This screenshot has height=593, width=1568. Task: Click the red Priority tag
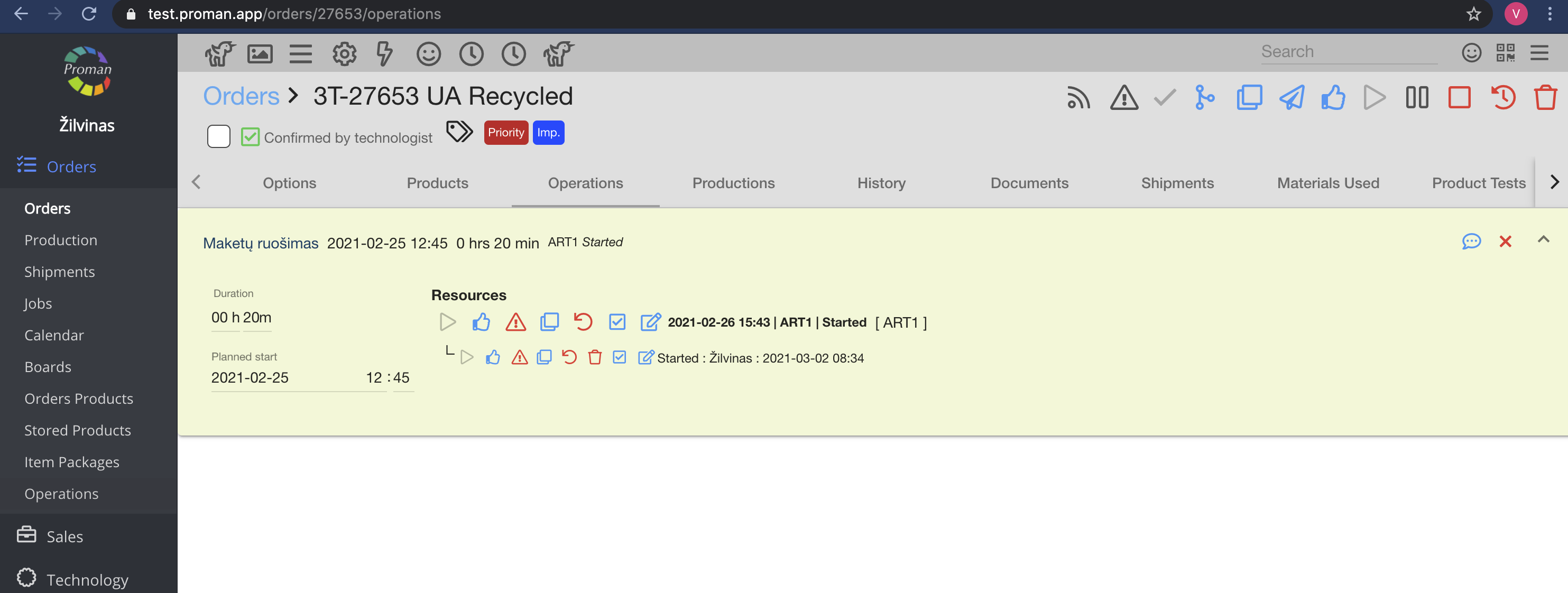pyautogui.click(x=505, y=133)
